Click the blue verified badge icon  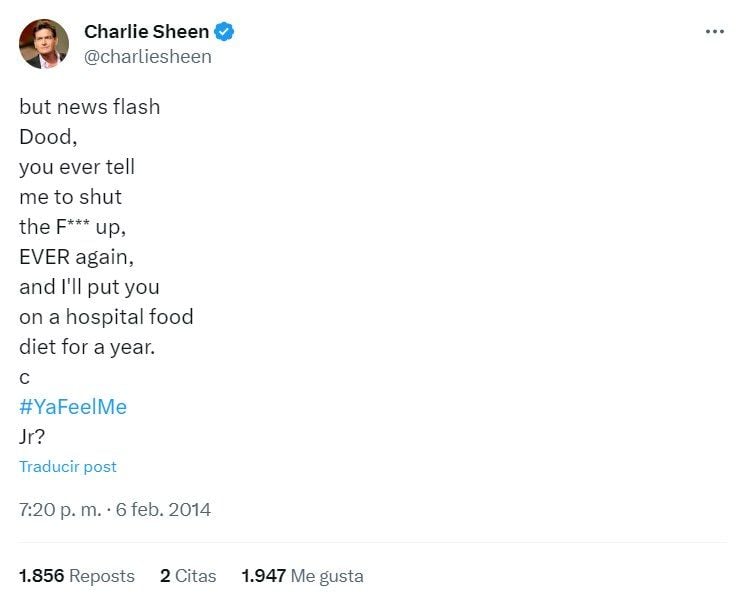point(224,32)
